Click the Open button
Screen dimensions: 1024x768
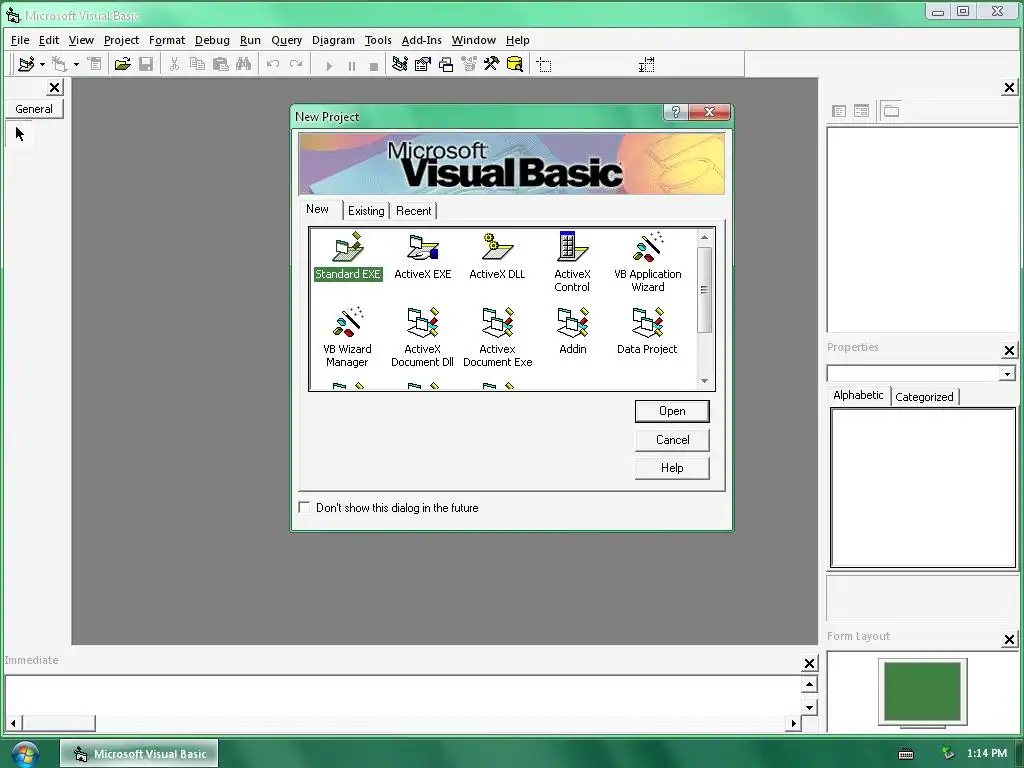coord(672,411)
